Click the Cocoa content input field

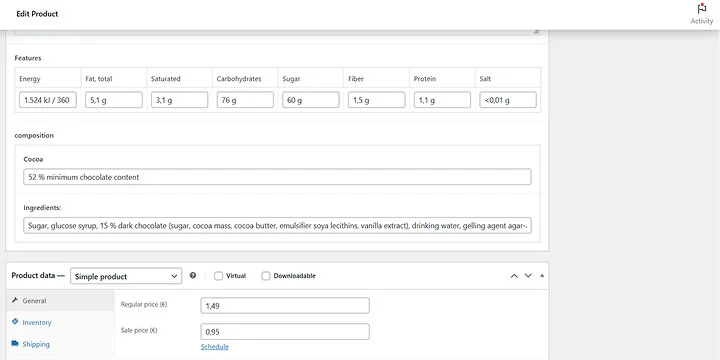[277, 177]
